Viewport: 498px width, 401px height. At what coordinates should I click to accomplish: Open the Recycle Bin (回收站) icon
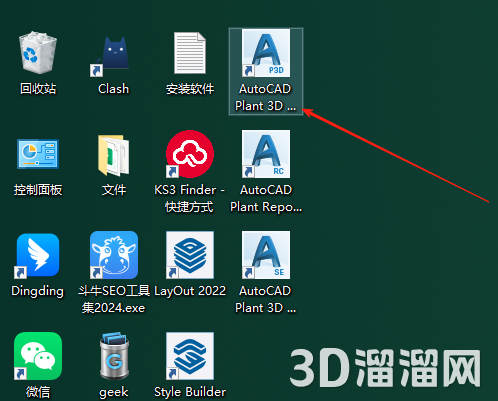coord(38,53)
